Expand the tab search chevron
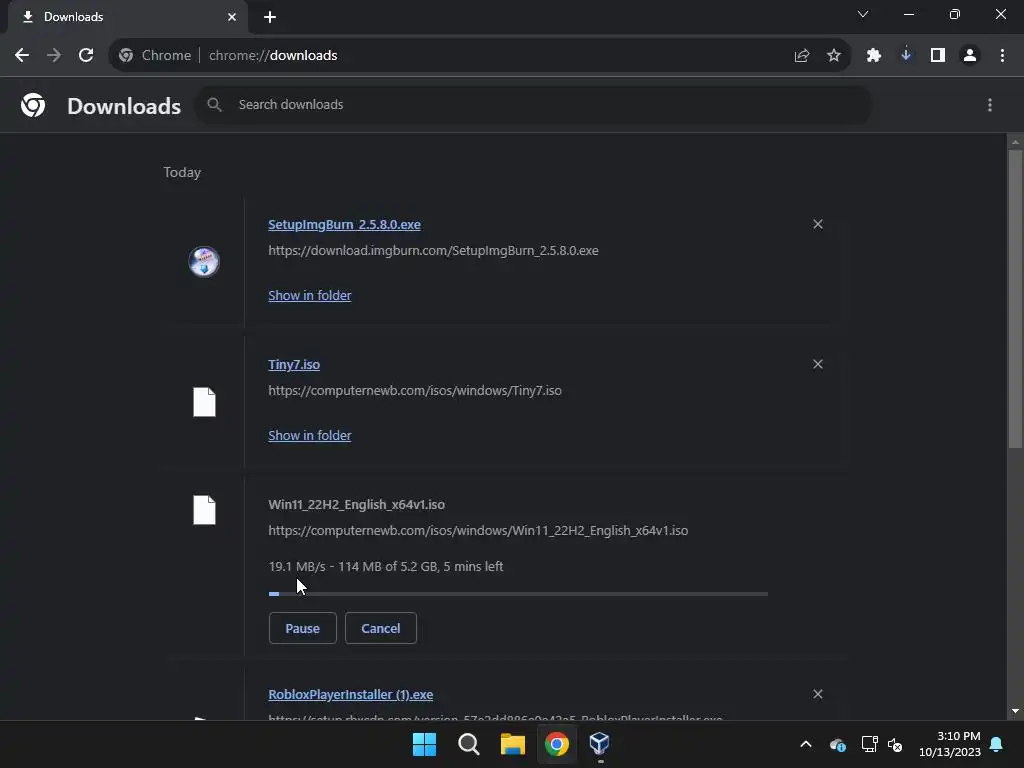1024x768 pixels. (x=863, y=14)
